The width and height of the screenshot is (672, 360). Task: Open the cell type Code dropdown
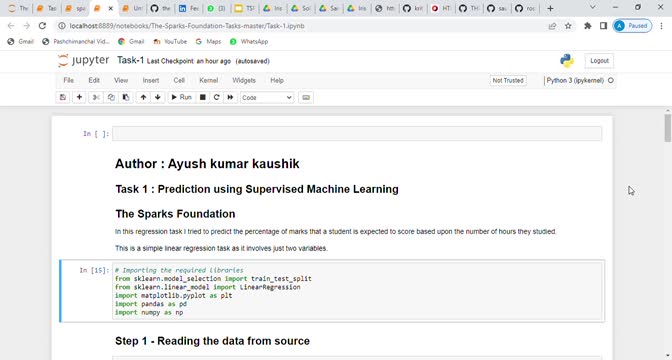tap(267, 98)
